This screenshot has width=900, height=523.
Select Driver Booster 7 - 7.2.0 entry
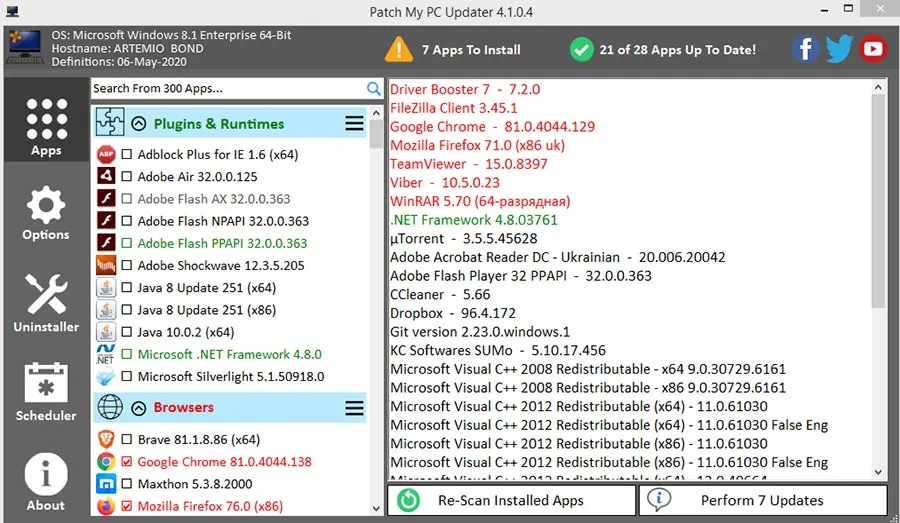(465, 89)
